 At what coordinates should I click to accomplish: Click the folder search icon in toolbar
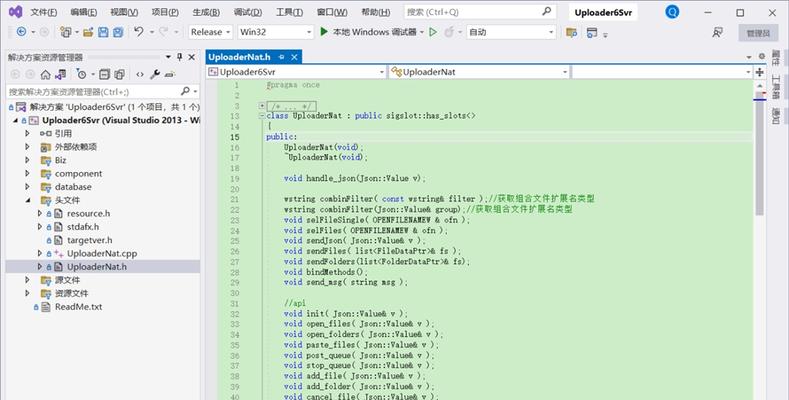pyautogui.click(x=571, y=32)
